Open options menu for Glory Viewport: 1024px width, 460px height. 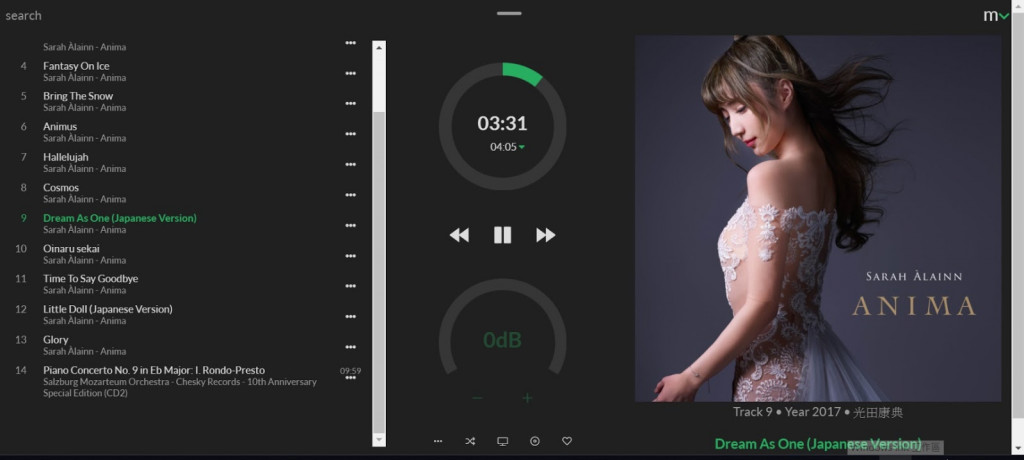click(351, 347)
